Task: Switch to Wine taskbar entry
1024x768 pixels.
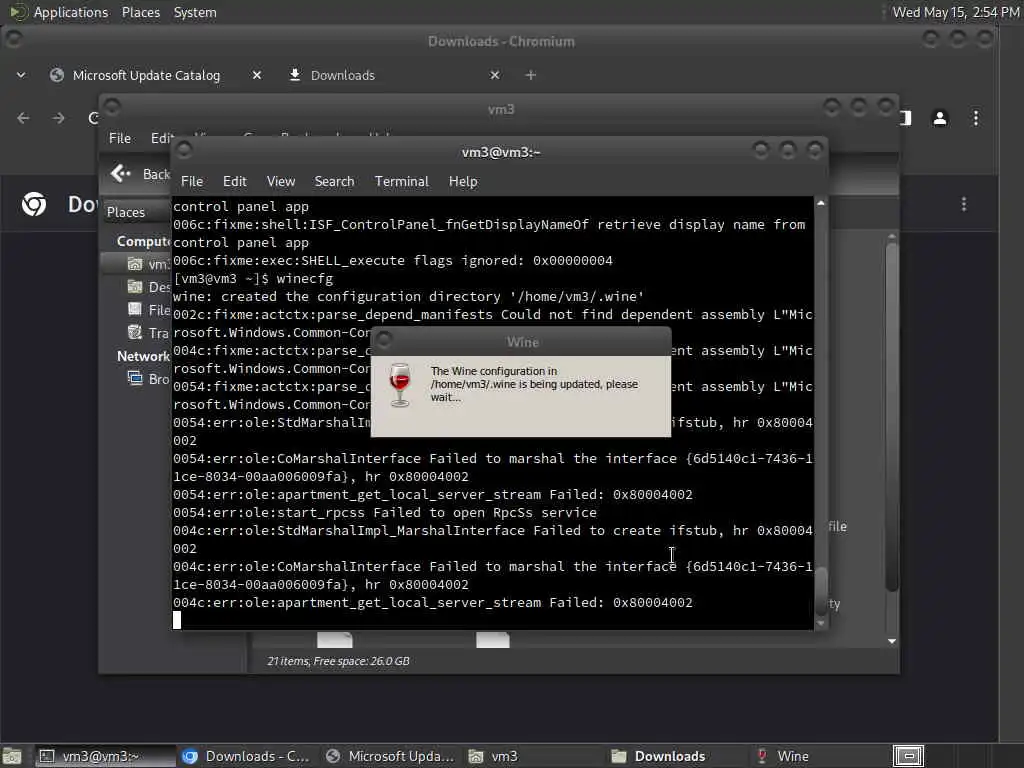Action: [783, 756]
